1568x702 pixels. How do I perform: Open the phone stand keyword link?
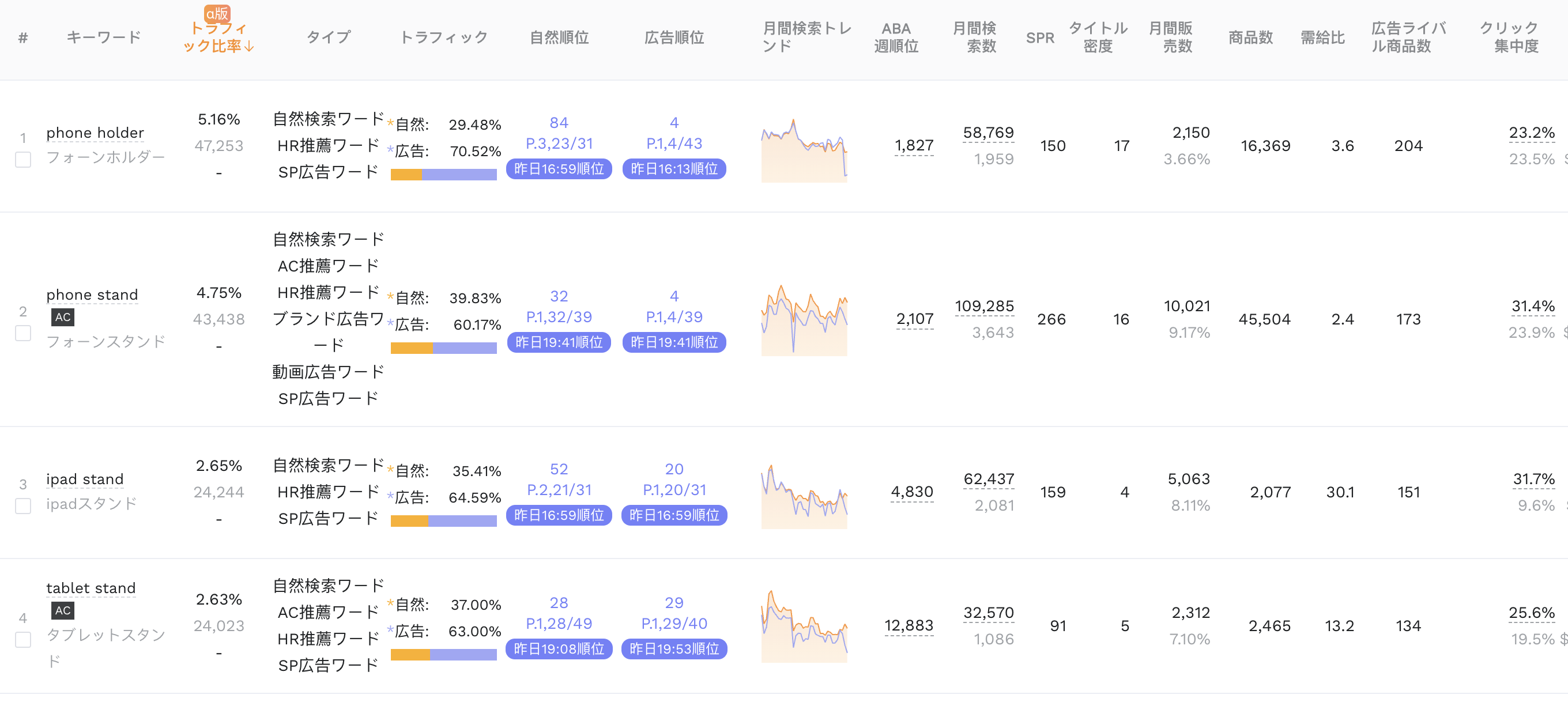[92, 295]
